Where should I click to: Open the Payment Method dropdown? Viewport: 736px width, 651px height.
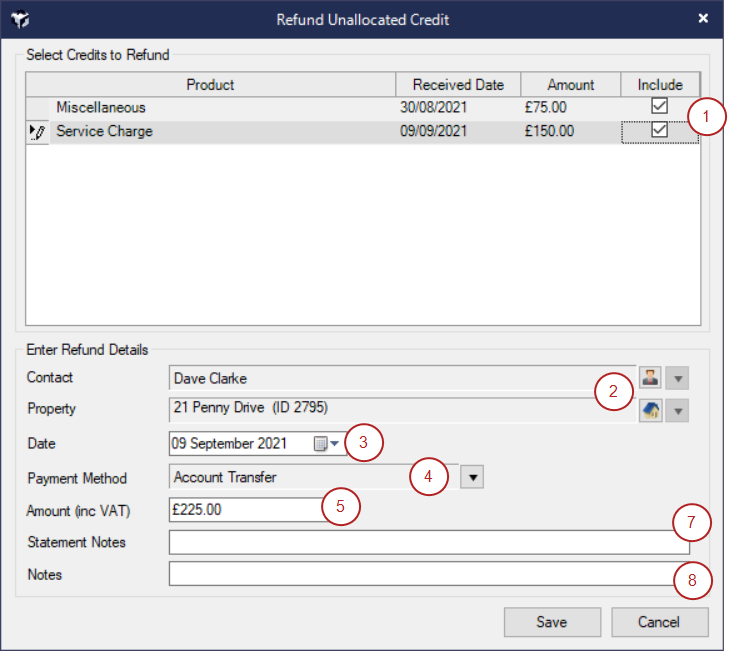tap(471, 478)
